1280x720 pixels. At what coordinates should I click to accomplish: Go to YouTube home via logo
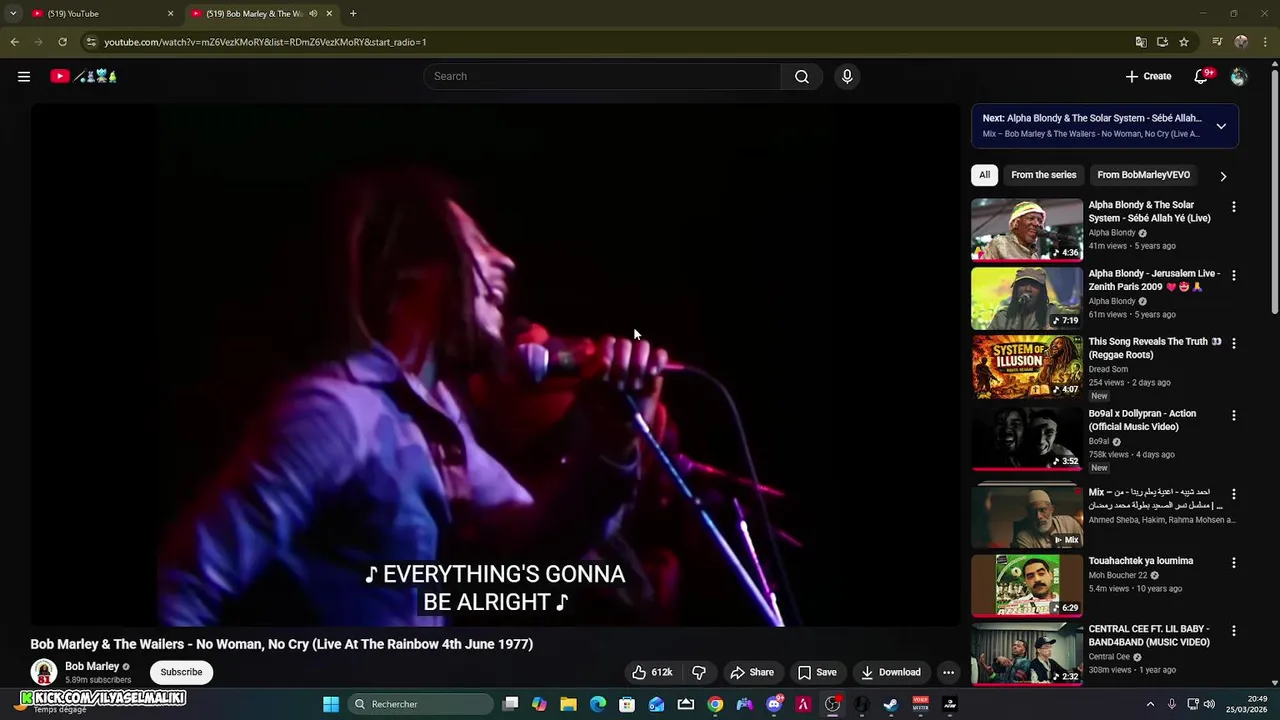tap(84, 76)
